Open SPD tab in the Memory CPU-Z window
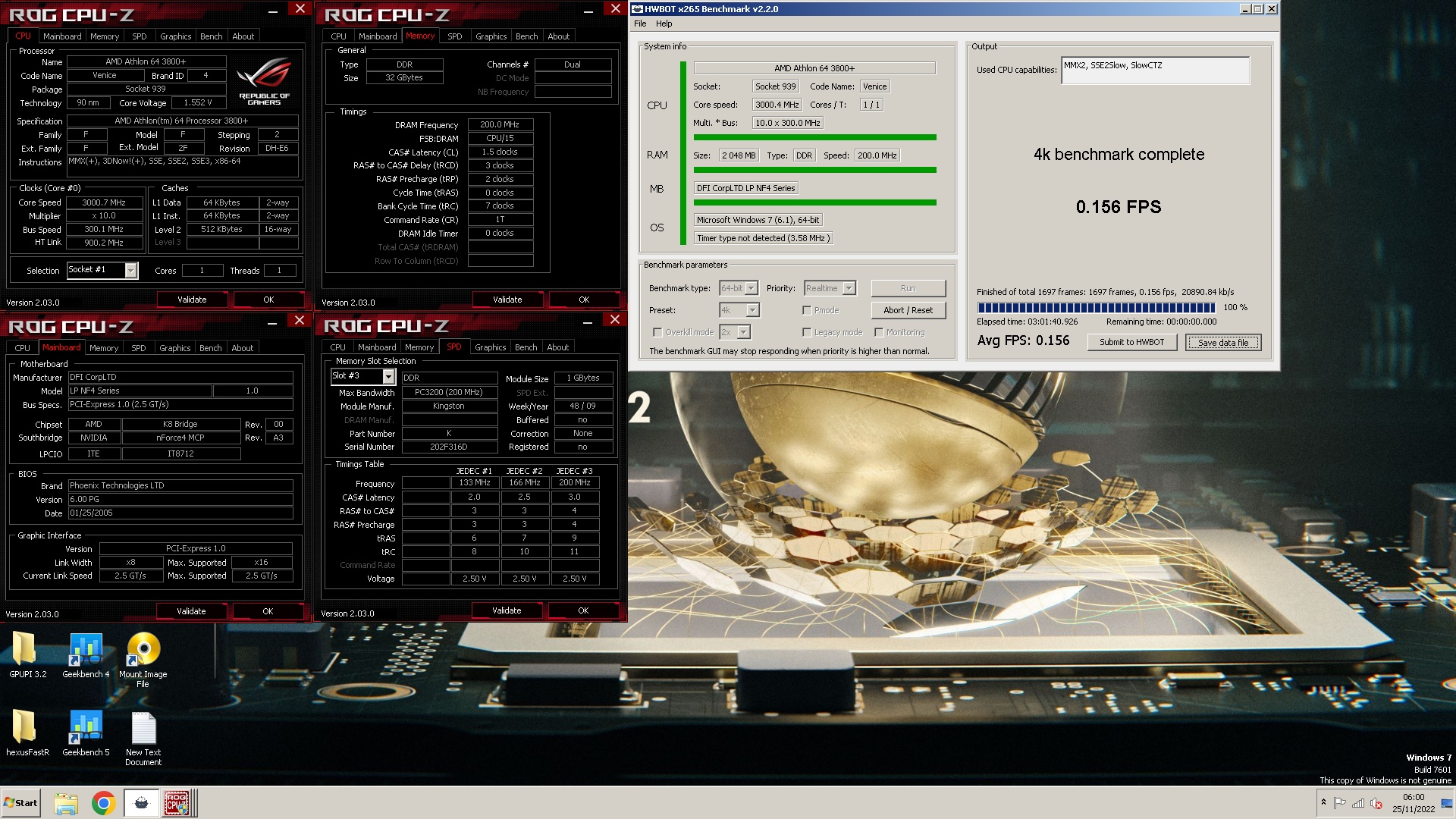Viewport: 1456px width, 819px height. coord(454,36)
